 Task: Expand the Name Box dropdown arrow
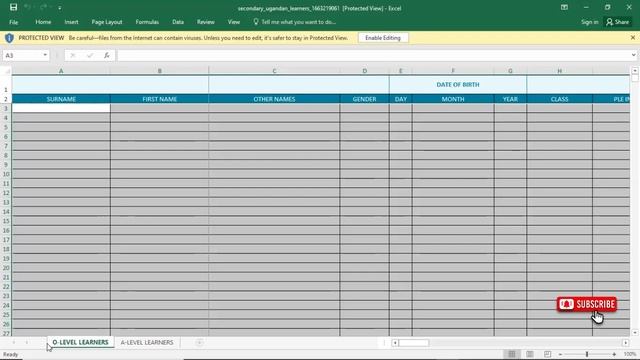(45, 55)
